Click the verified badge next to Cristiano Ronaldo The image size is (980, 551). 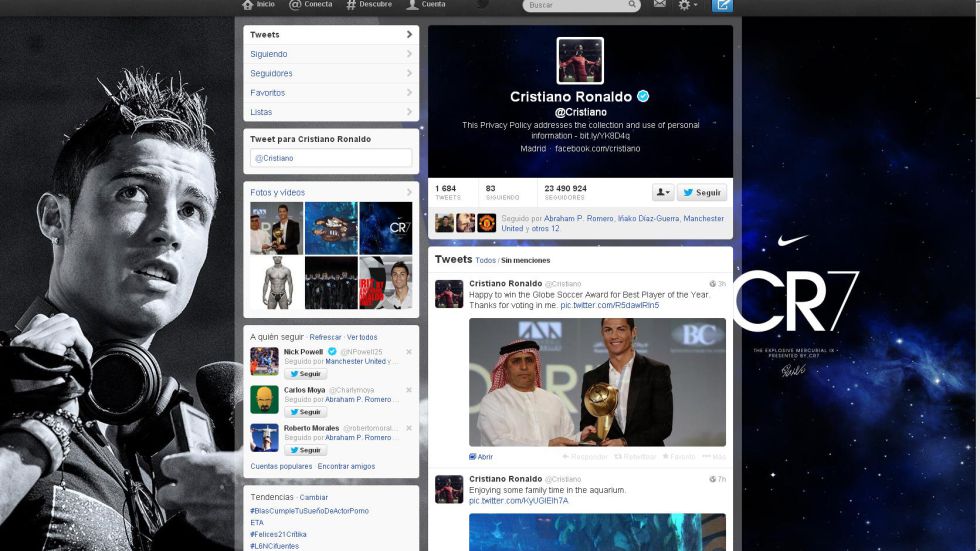(x=643, y=96)
